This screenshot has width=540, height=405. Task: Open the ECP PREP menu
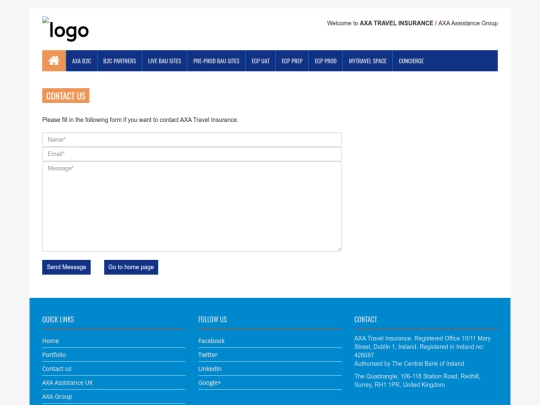[292, 61]
